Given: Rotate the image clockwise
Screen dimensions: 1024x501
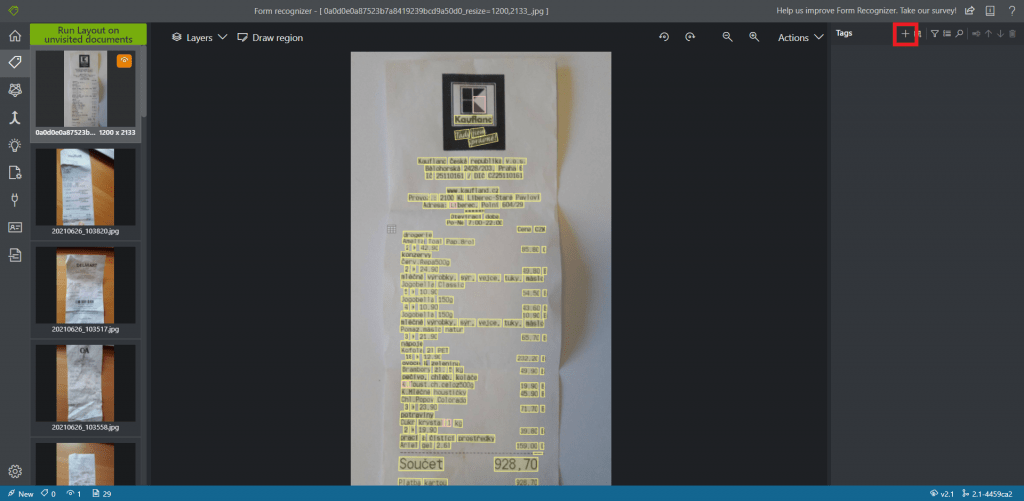Looking at the screenshot, I should (690, 37).
